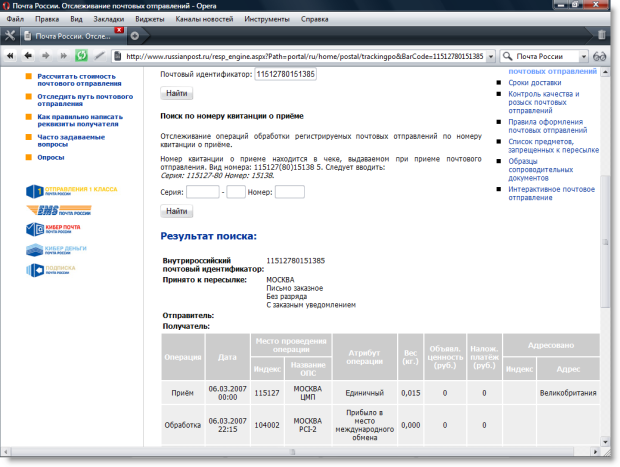Click the Обработка operation cell
The image size is (620, 467).
[x=183, y=425]
